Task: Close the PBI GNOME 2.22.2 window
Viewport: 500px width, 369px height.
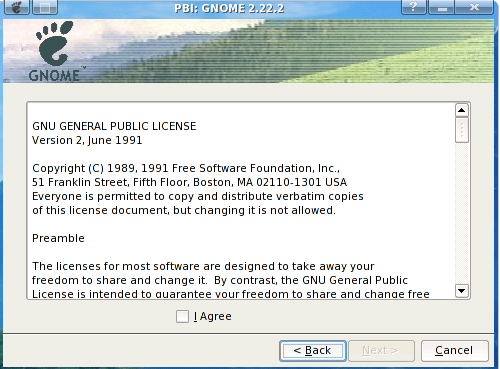Action: (474, 7)
